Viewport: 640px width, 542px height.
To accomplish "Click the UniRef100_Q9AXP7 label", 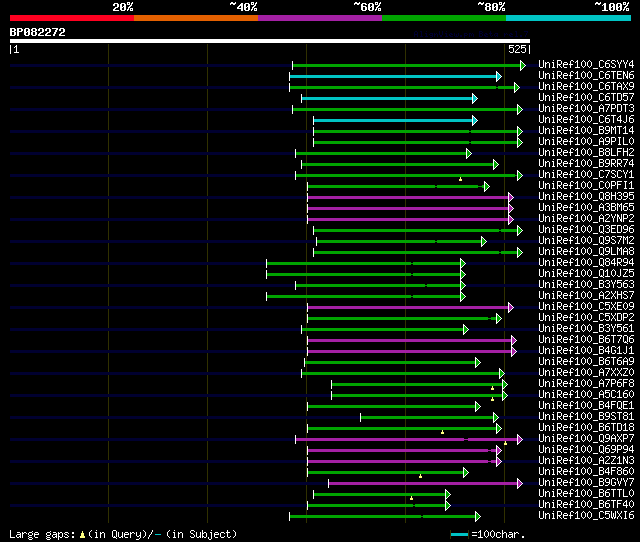I will click(586, 439).
